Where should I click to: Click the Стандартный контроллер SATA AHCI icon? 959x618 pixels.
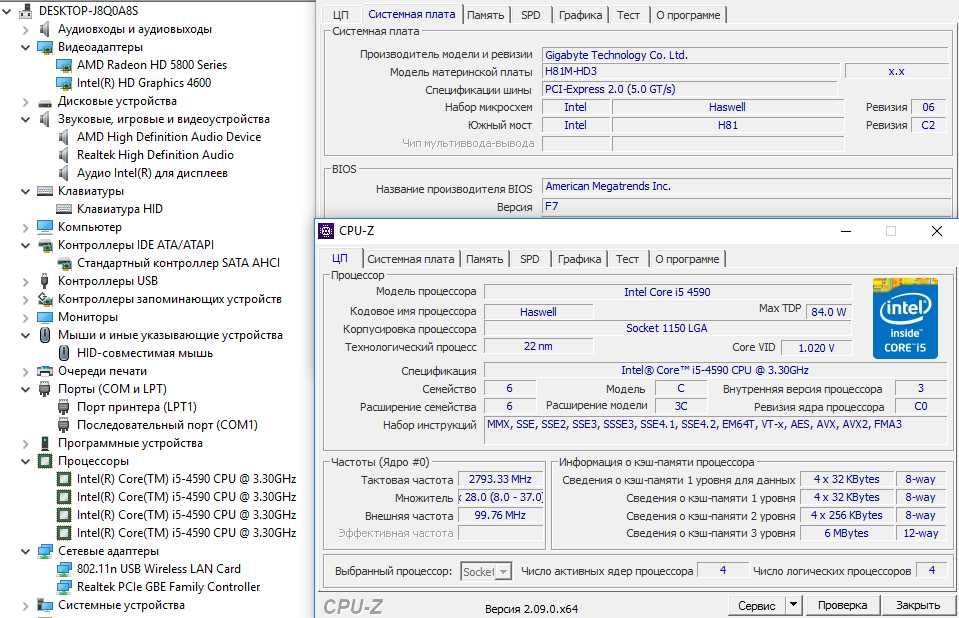pos(64,264)
